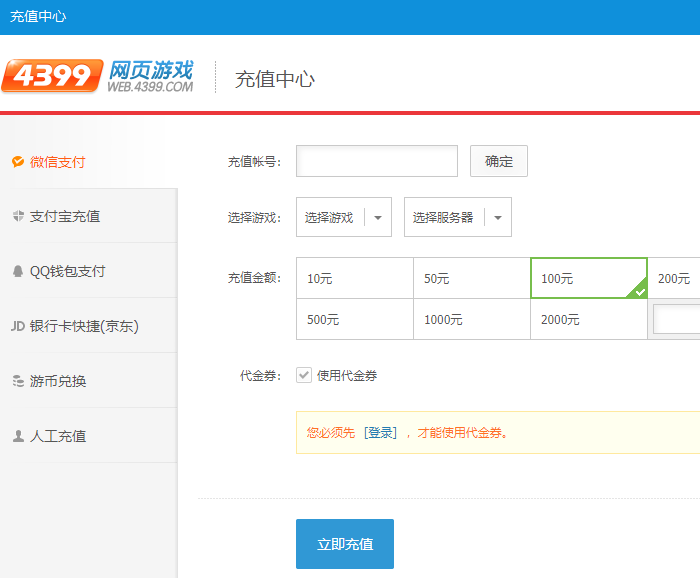Viewport: 700px width, 578px height.
Task: Click the top bar 充值中心 text
Action: 38,17
